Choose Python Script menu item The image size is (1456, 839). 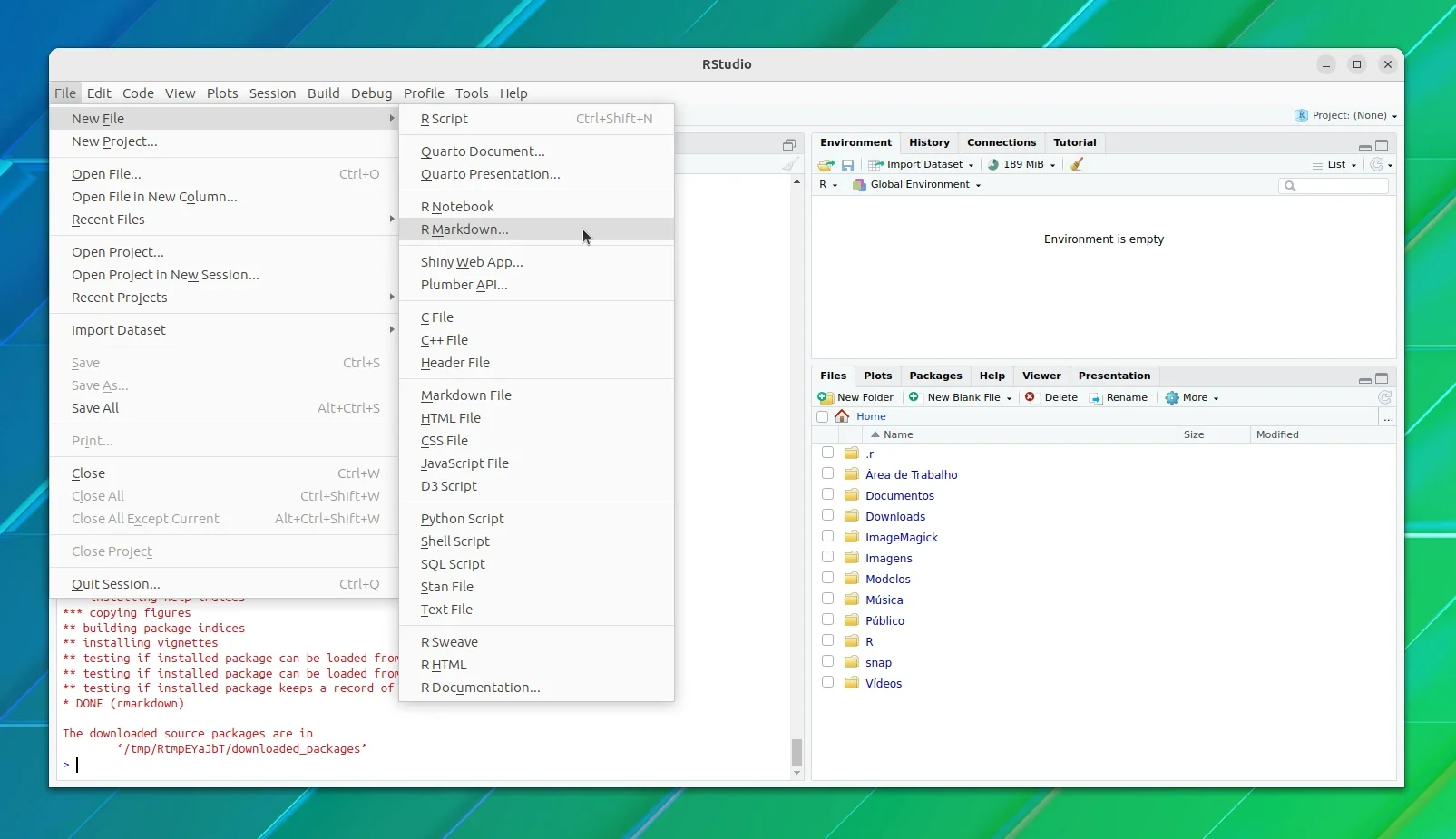(x=536, y=519)
